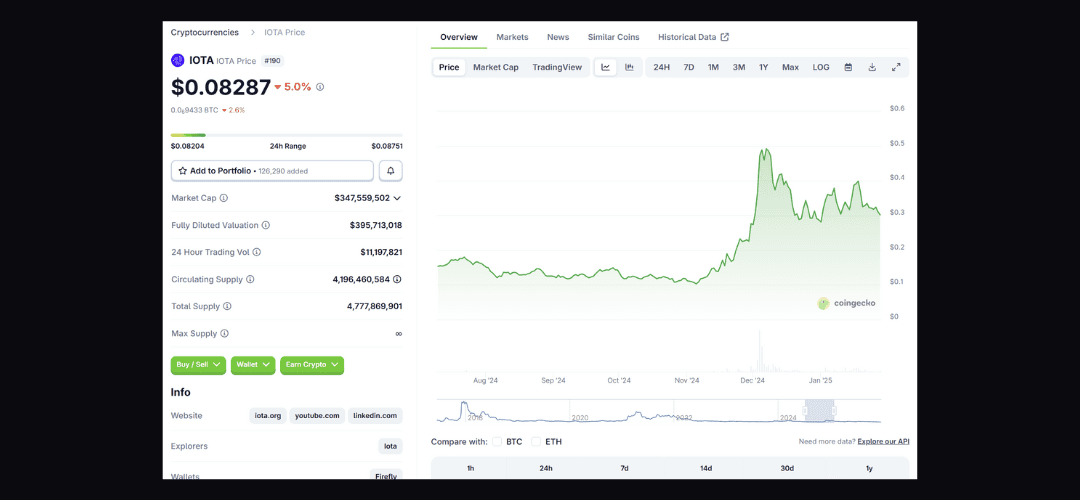This screenshot has height=500, width=1080.
Task: Select TradingView chart mode
Action: click(x=557, y=67)
